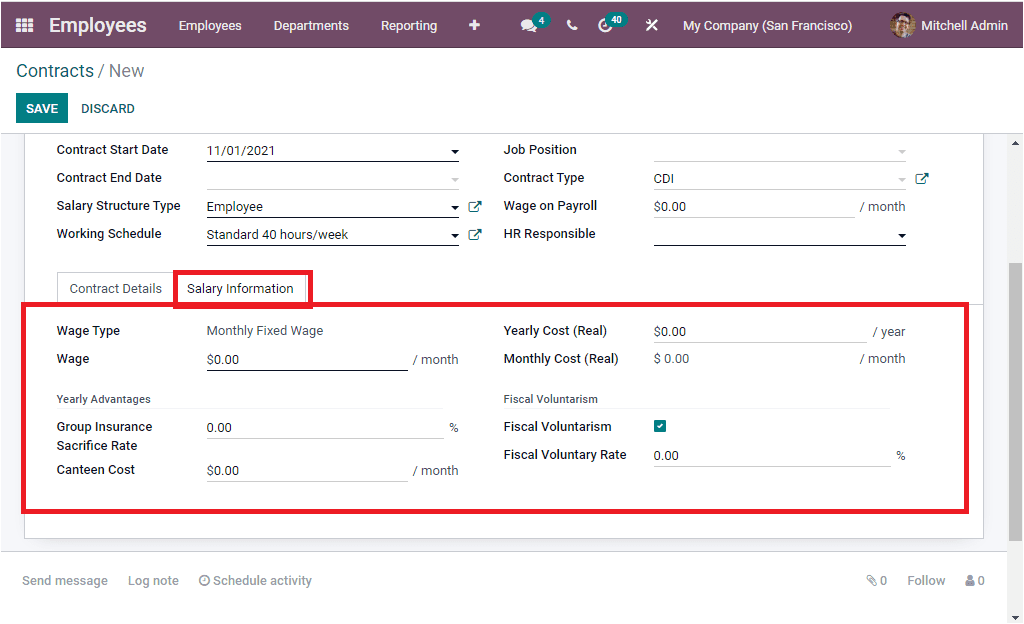View the activities clock icon showing 40
The height and width of the screenshot is (624, 1024).
(x=608, y=24)
